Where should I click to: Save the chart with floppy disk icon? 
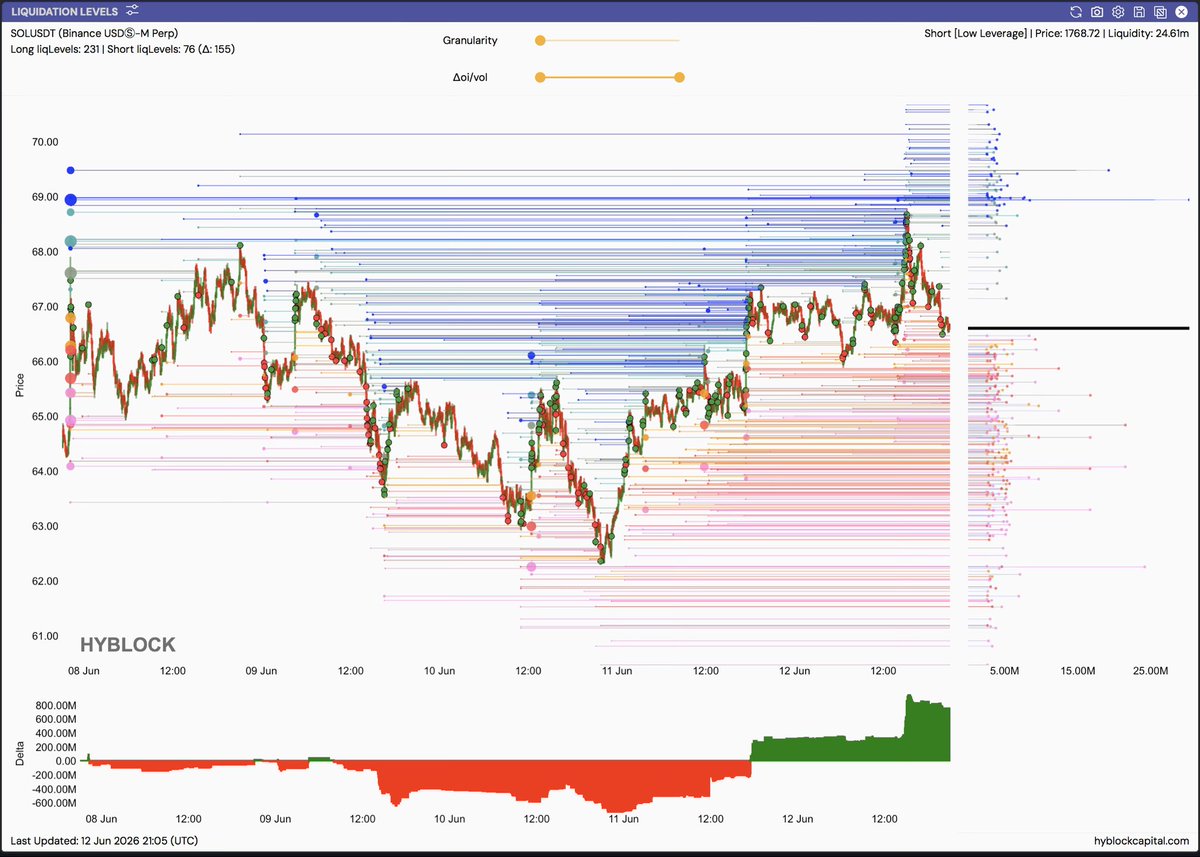[x=1139, y=12]
